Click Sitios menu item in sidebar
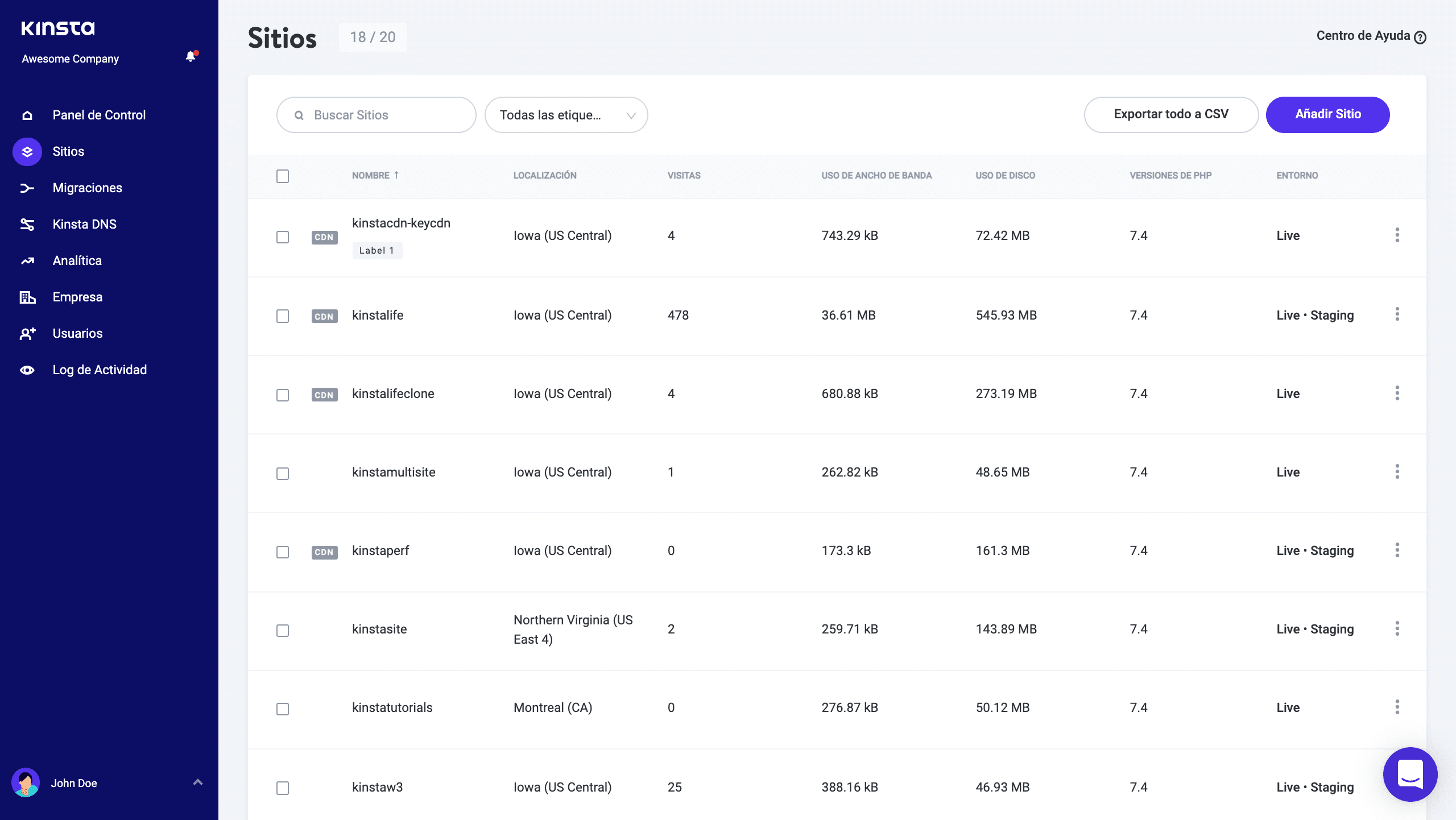1456x820 pixels. click(69, 151)
